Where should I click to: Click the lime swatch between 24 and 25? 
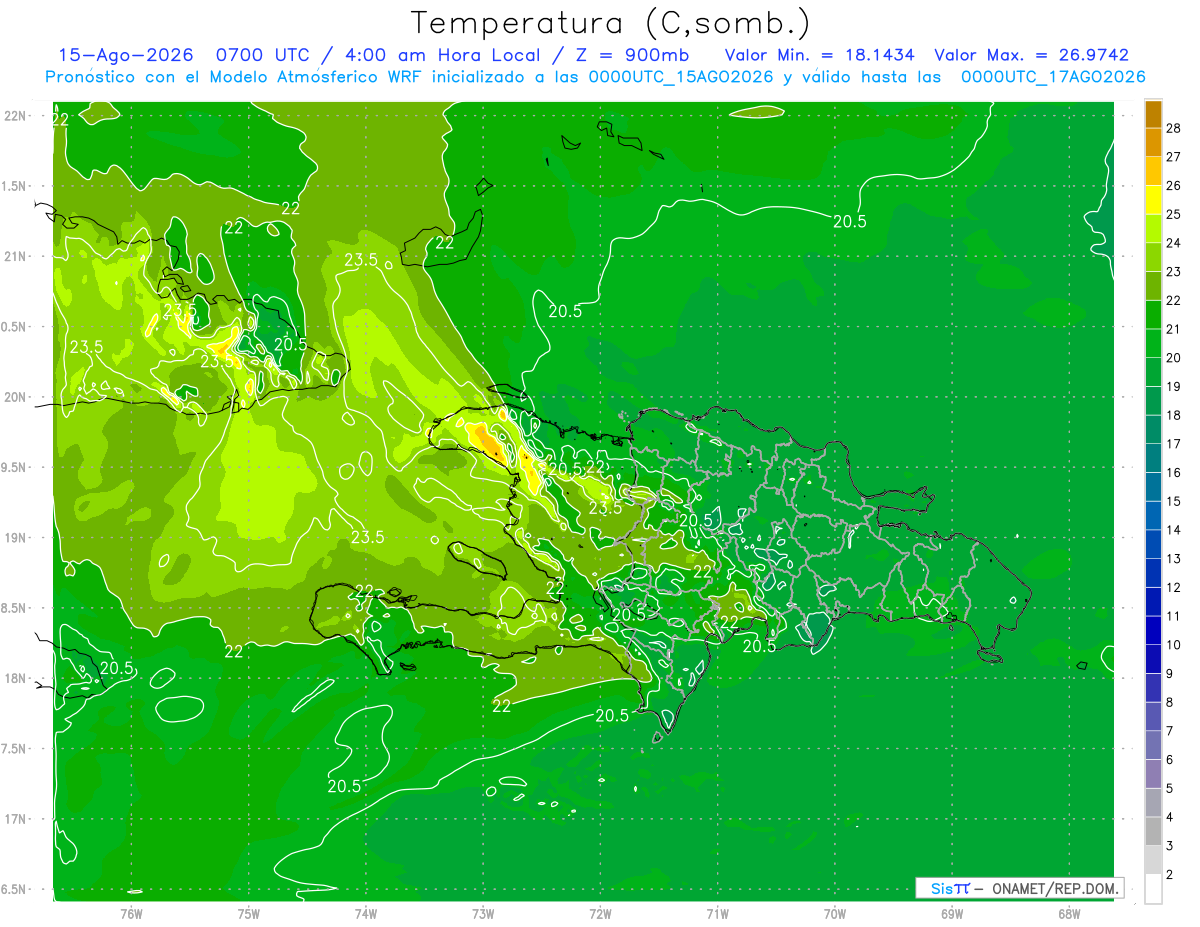(x=1153, y=229)
